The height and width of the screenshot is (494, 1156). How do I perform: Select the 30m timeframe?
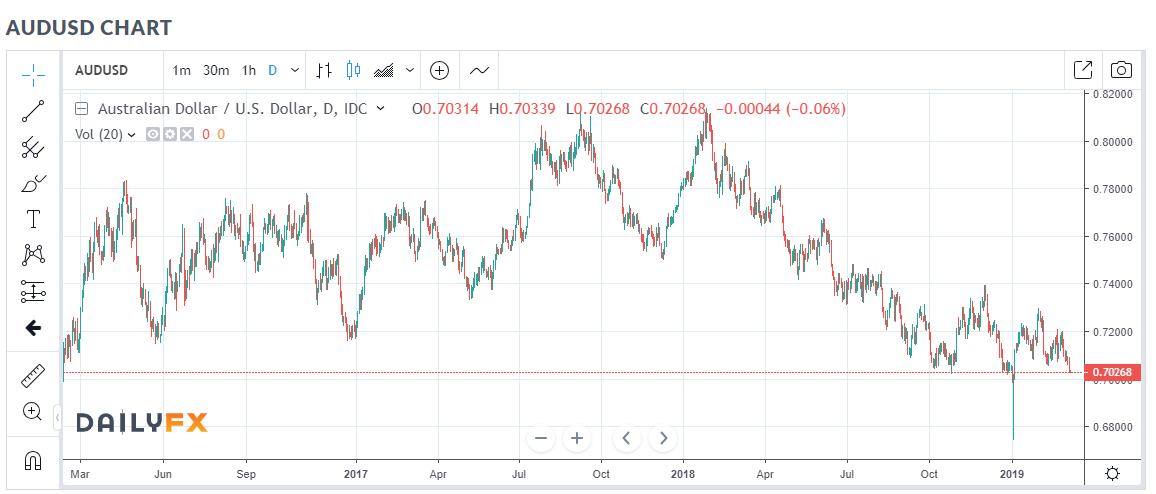(x=216, y=71)
